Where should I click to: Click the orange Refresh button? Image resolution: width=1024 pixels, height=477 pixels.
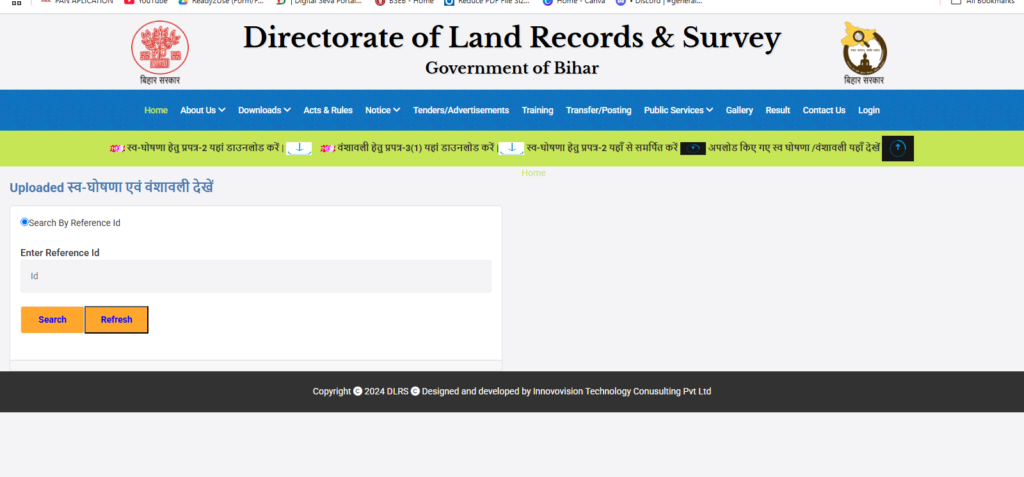[116, 320]
